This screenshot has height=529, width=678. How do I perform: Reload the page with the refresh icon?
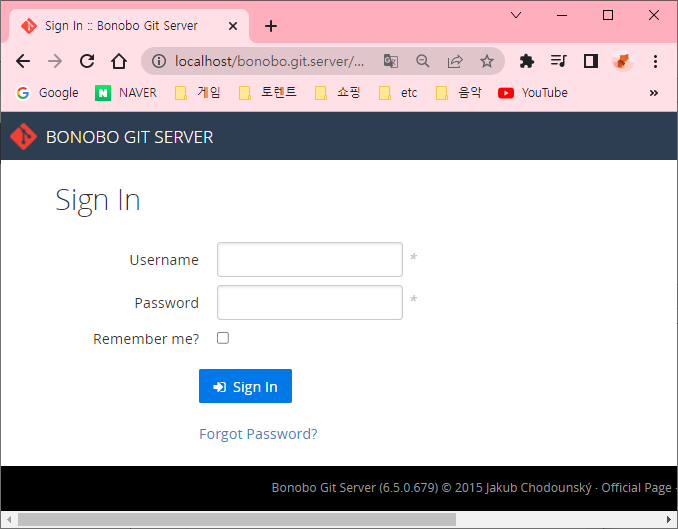click(x=87, y=61)
